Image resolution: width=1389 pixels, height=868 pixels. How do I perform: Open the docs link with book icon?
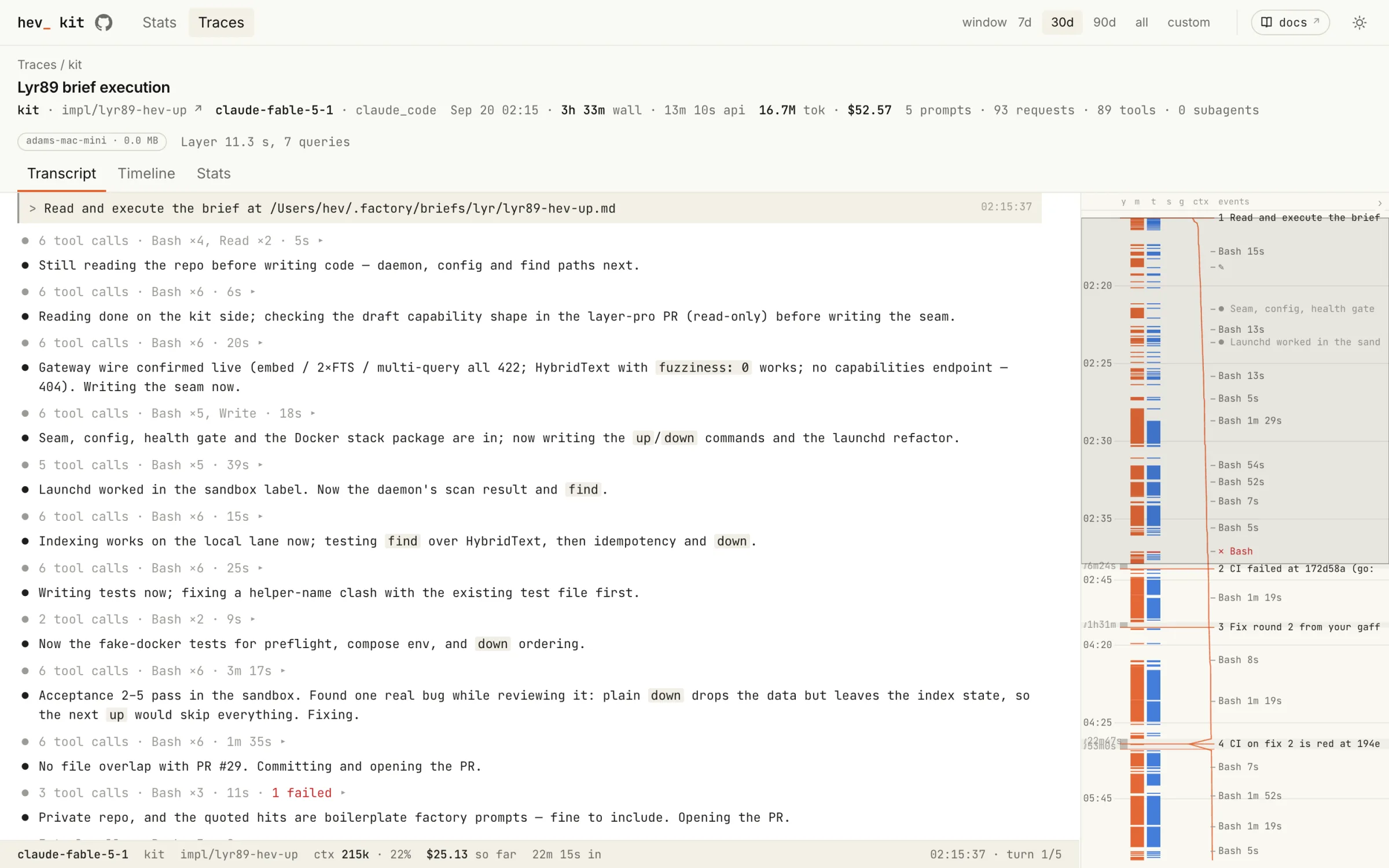click(1290, 23)
